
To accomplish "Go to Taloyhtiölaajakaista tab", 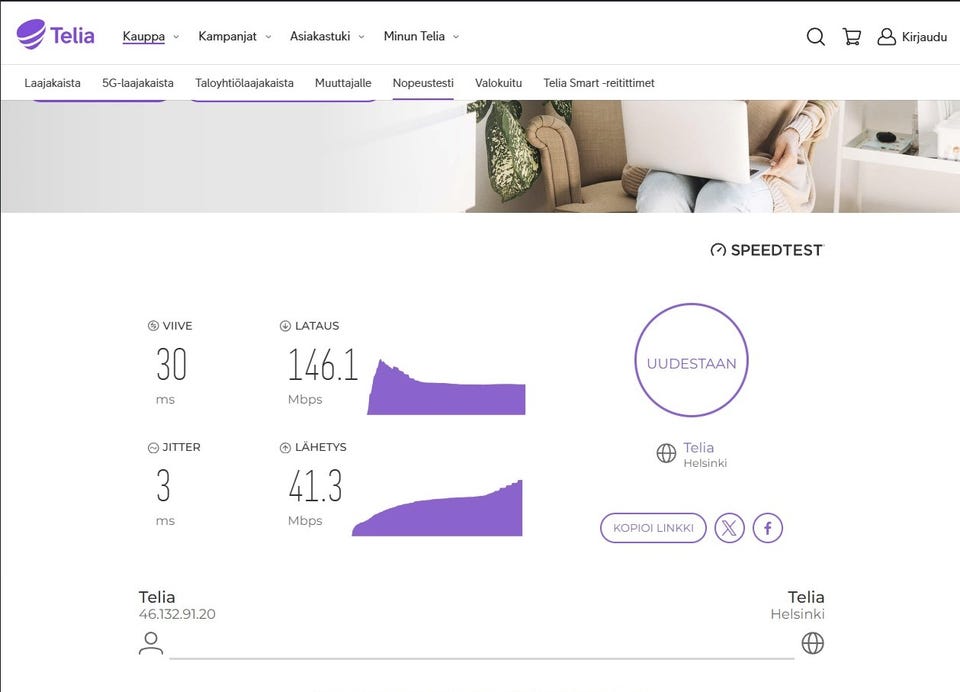I will coord(244,83).
